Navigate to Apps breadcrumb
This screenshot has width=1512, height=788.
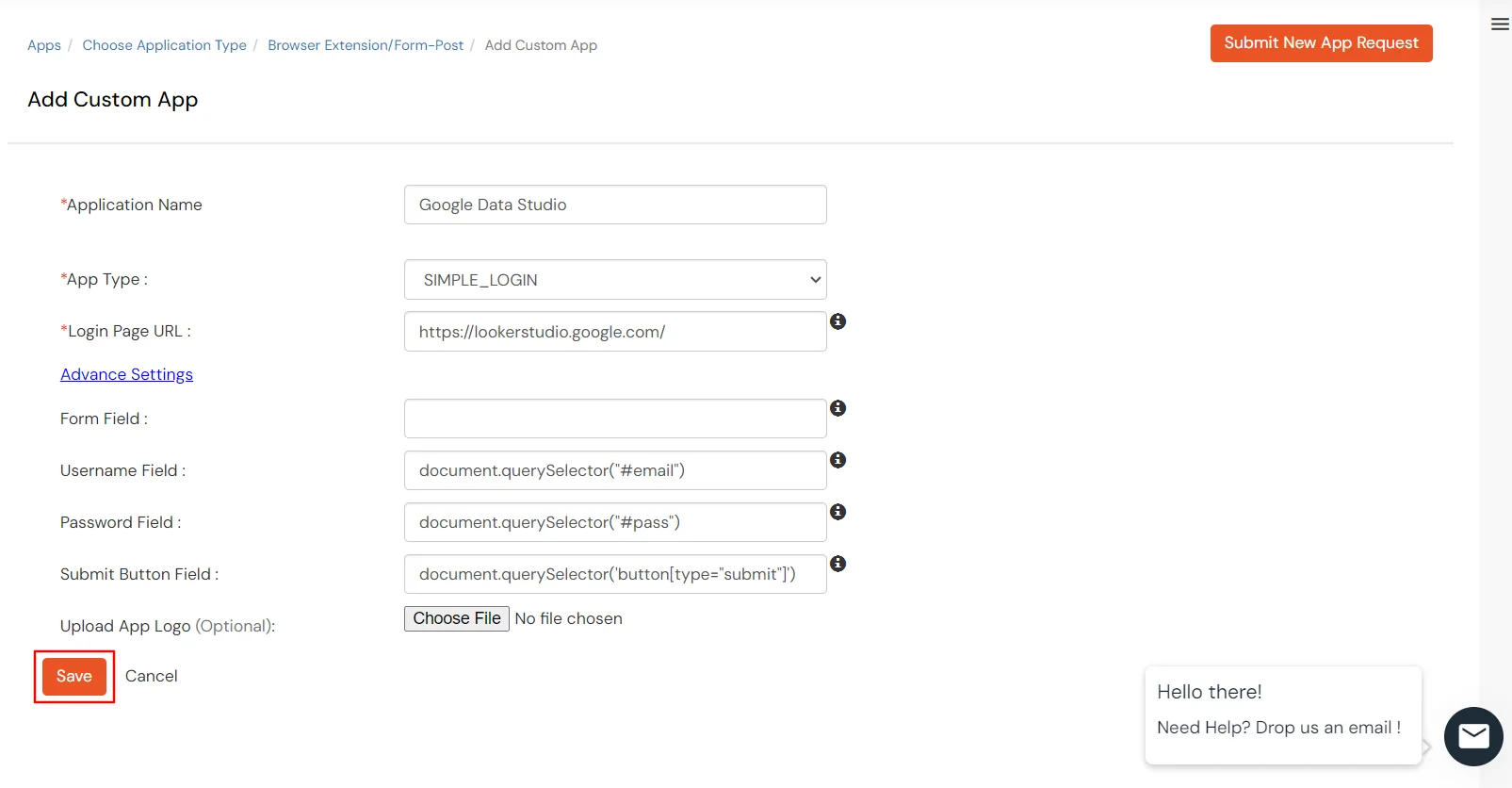(43, 44)
